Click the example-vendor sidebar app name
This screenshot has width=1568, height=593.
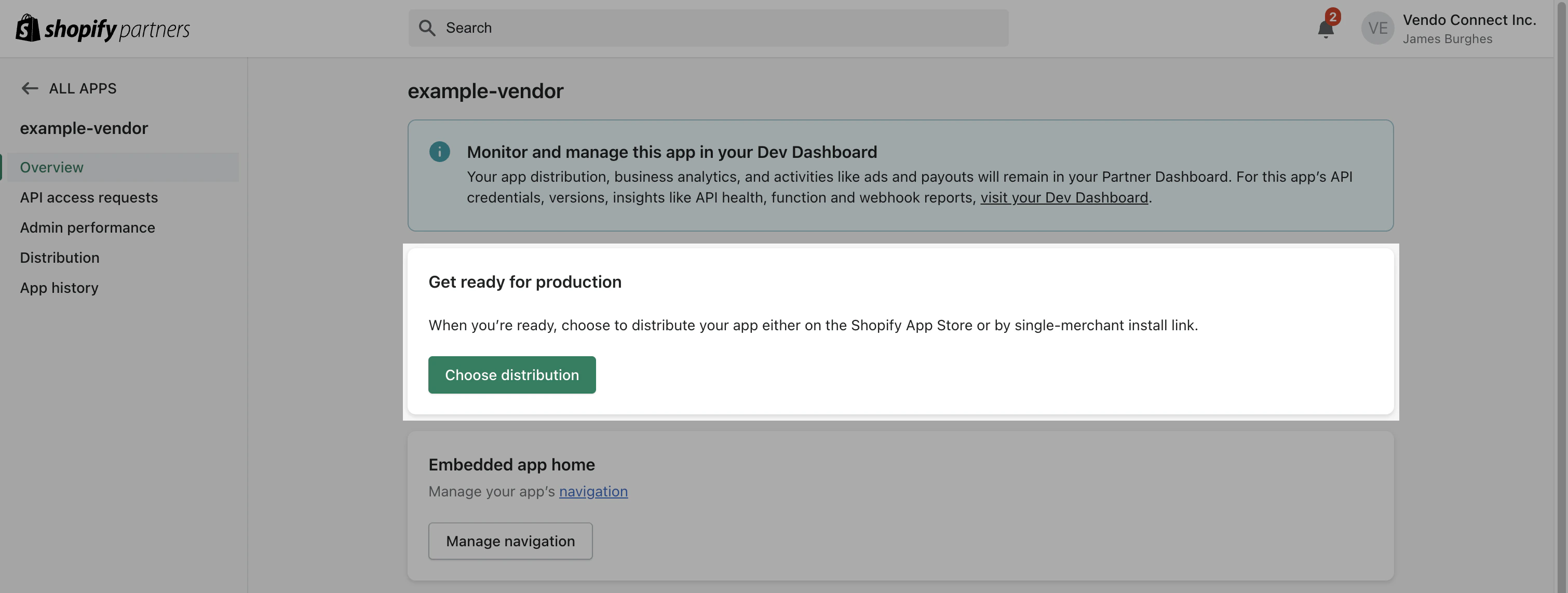[84, 128]
